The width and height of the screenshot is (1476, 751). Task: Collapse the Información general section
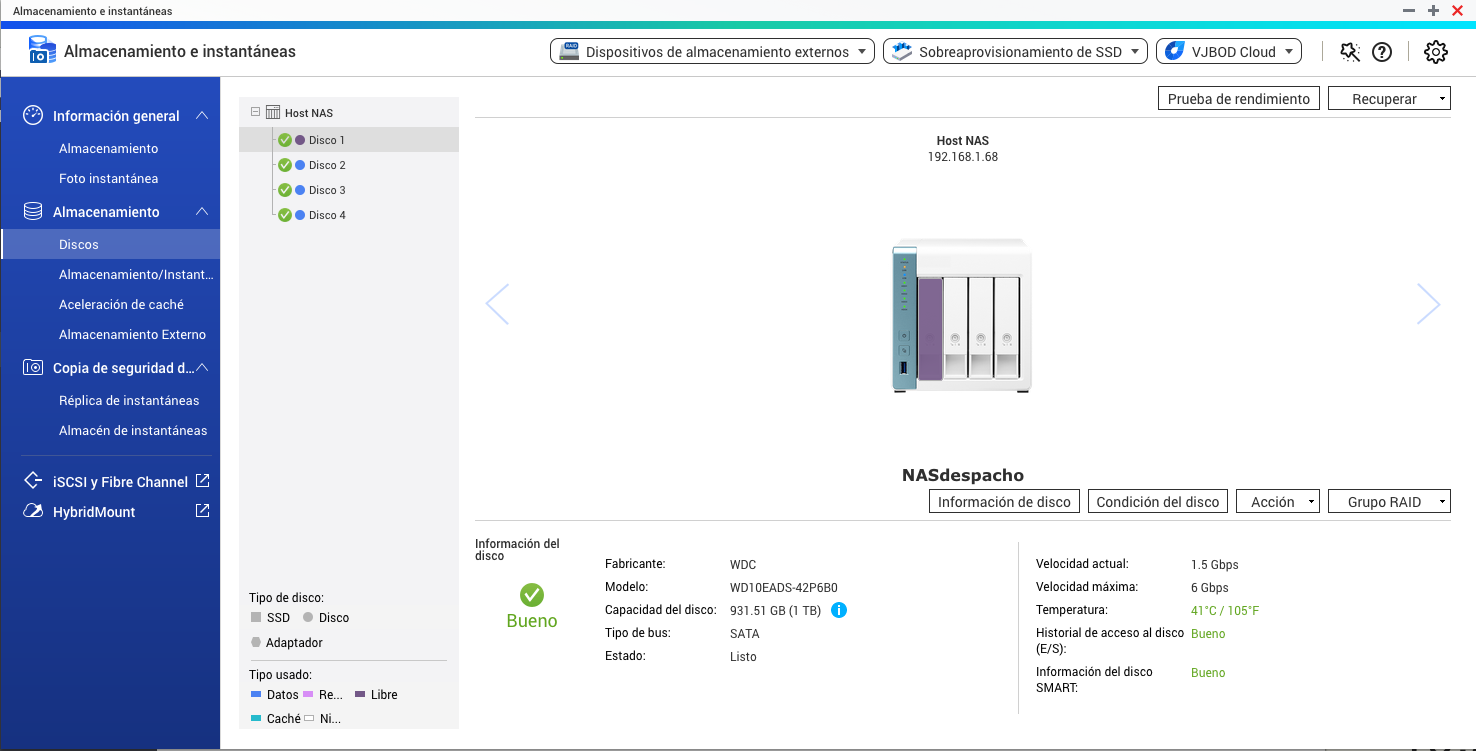coord(202,116)
